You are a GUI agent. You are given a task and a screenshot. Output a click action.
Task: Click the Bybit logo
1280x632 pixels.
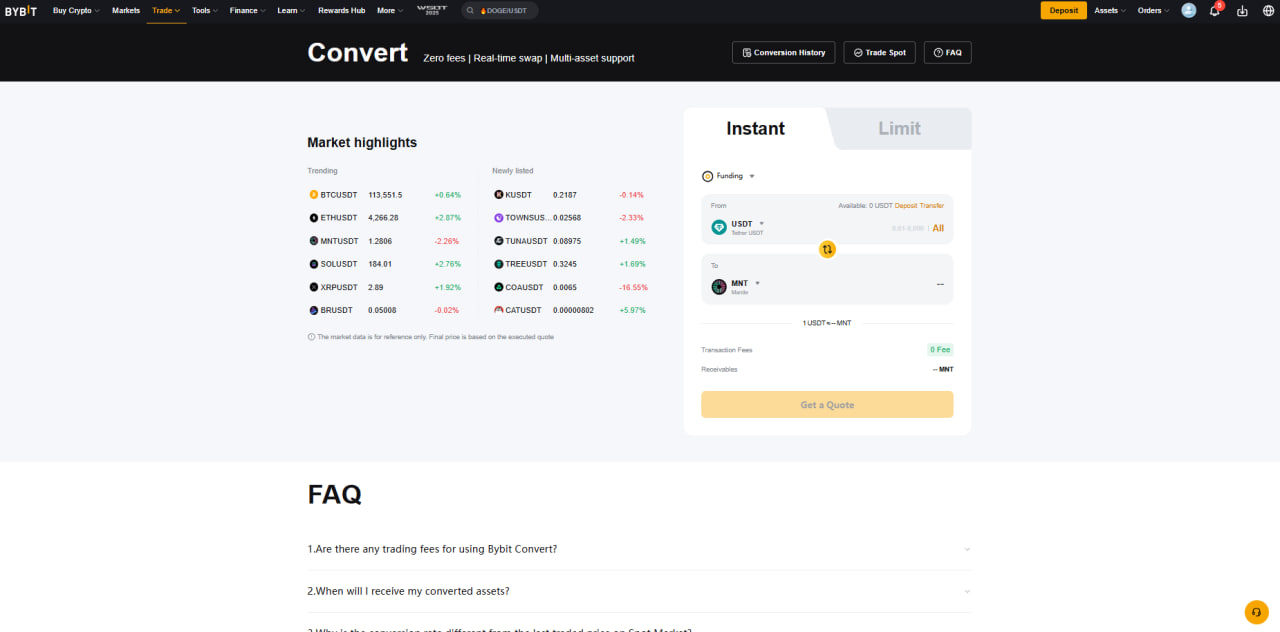[22, 10]
